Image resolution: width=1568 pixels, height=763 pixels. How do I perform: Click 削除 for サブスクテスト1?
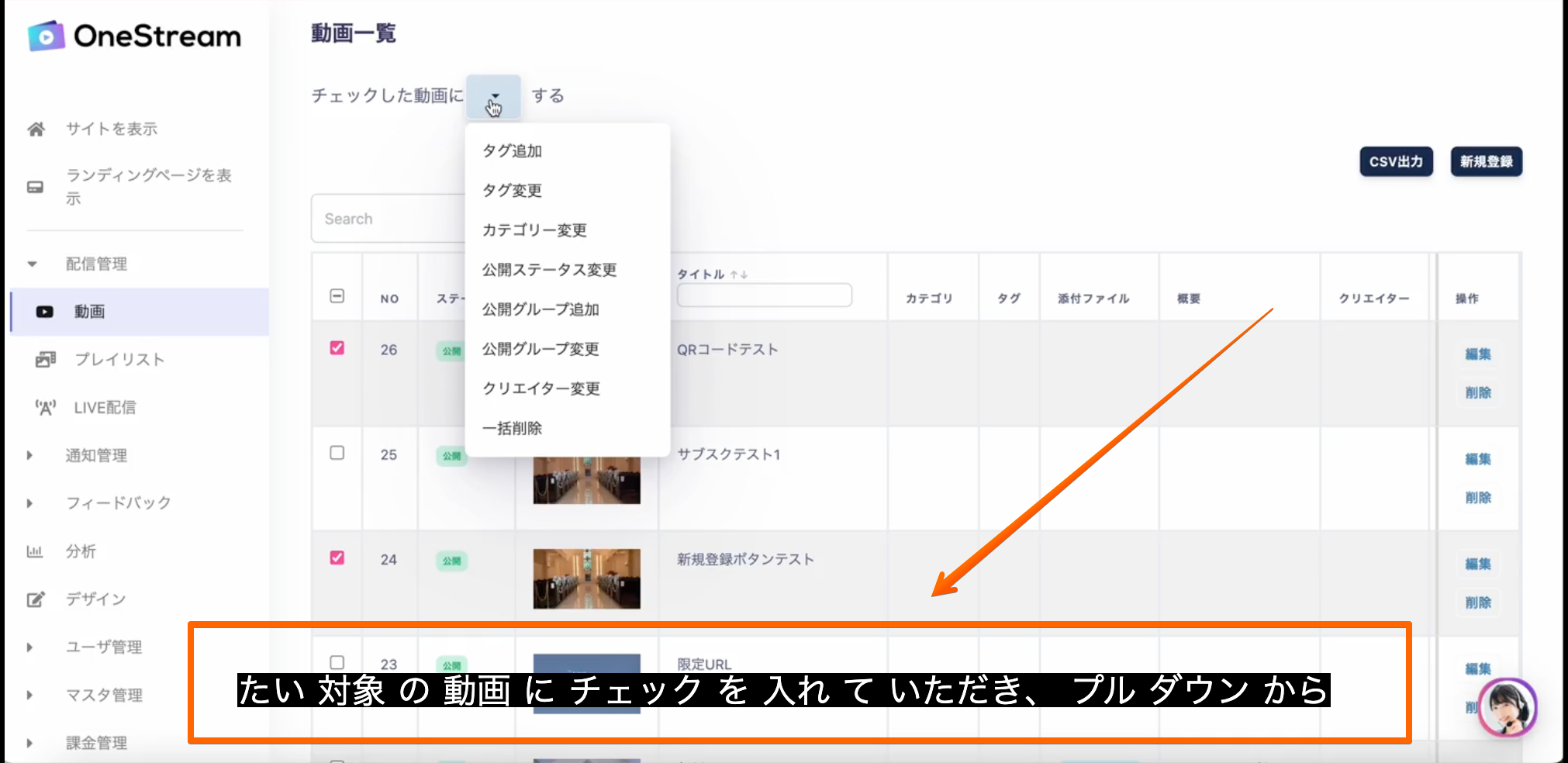[x=1478, y=498]
